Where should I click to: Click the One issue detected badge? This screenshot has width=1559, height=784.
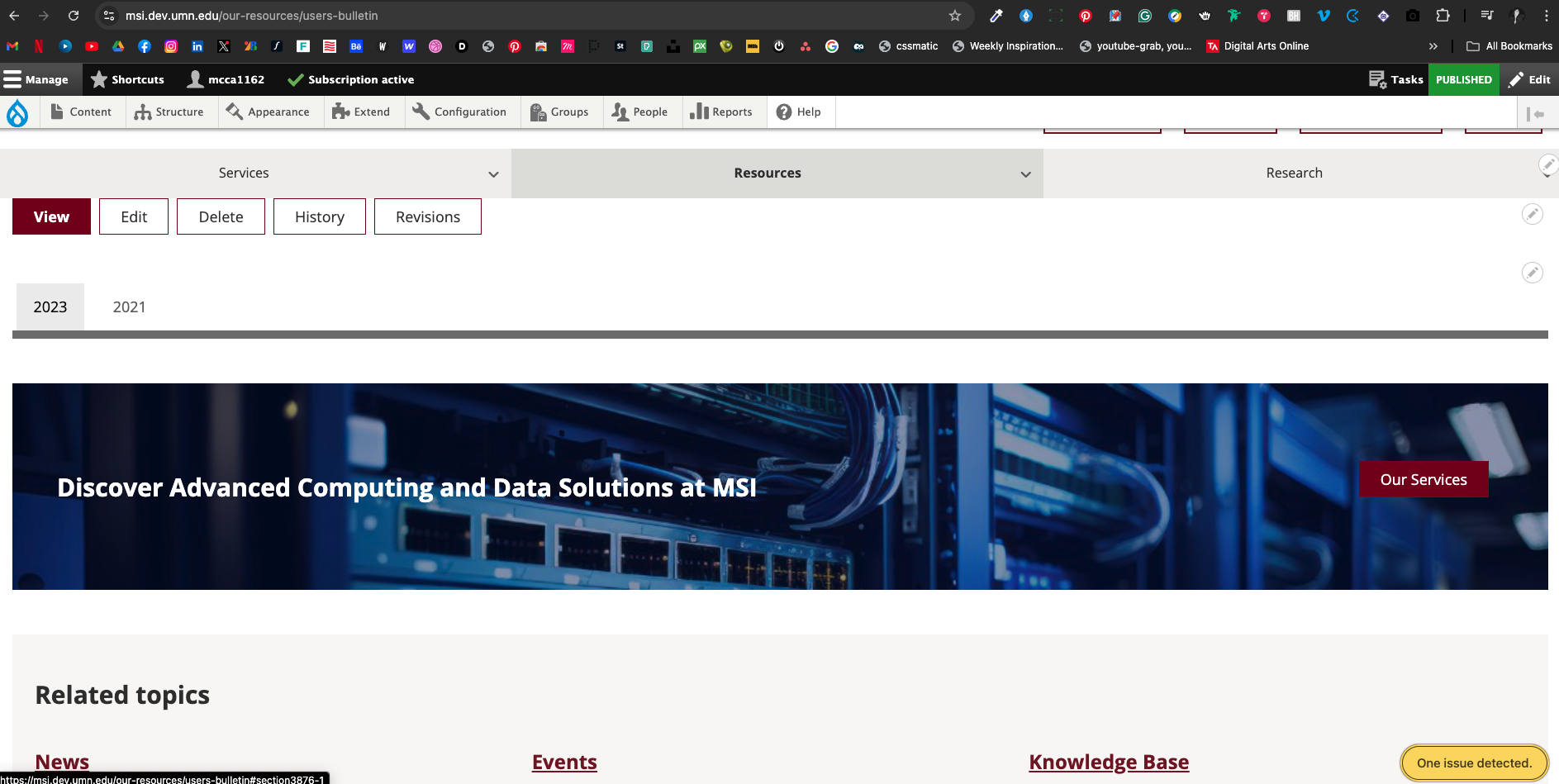point(1473,763)
